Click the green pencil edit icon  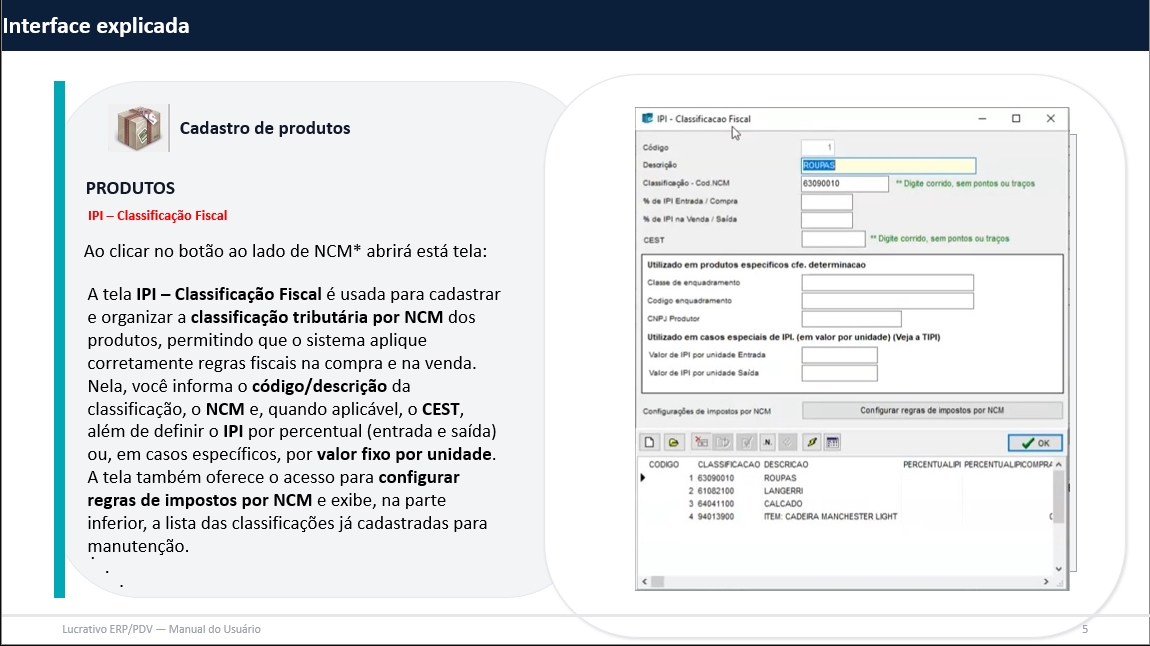812,442
